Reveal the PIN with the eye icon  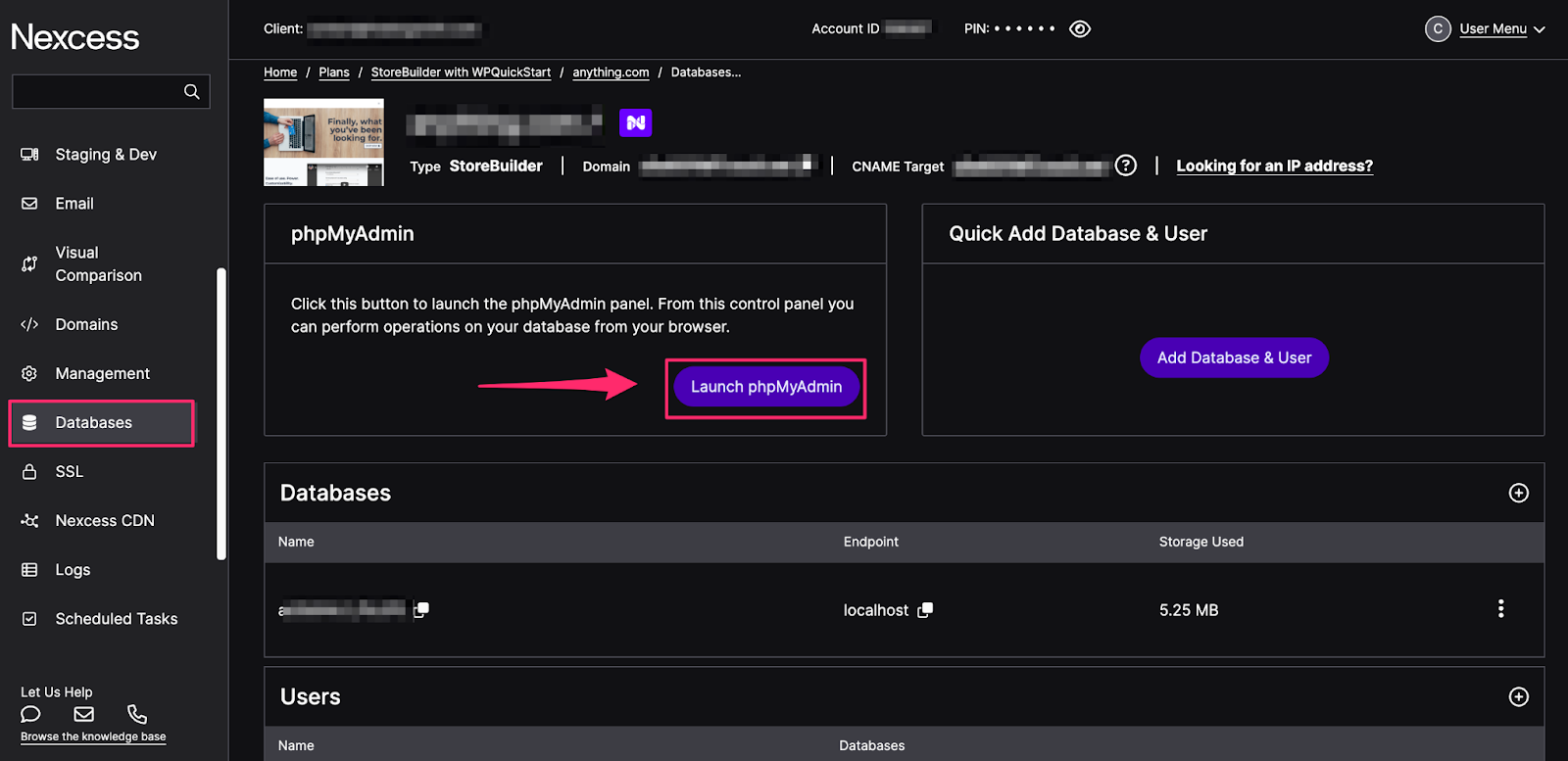click(x=1080, y=29)
